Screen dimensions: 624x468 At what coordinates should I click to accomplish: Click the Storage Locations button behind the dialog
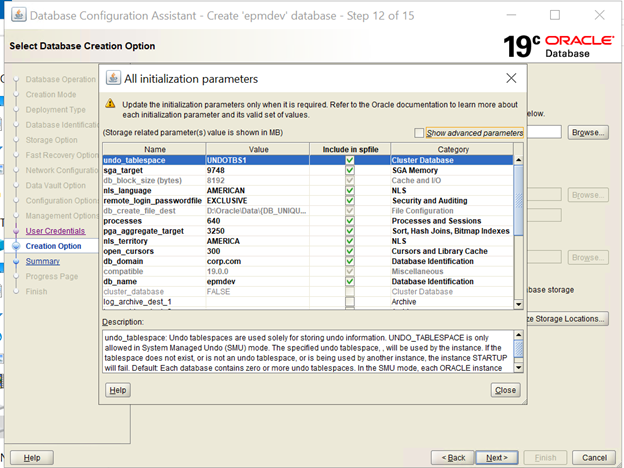(x=568, y=319)
